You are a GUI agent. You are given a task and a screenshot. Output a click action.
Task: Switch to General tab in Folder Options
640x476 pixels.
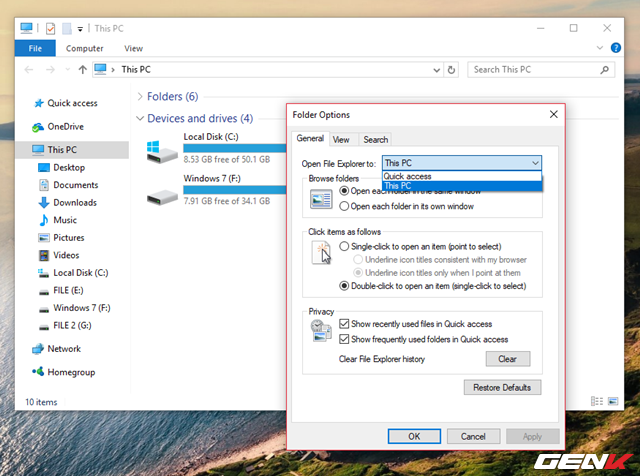(x=310, y=139)
